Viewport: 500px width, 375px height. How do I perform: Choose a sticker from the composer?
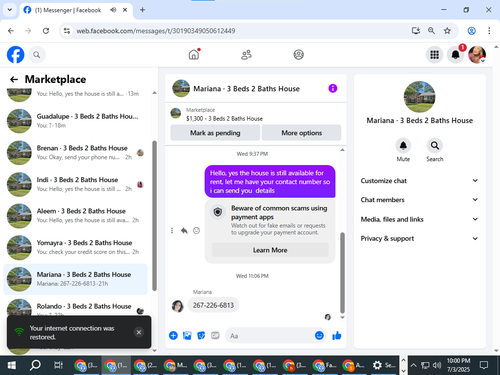pos(201,336)
